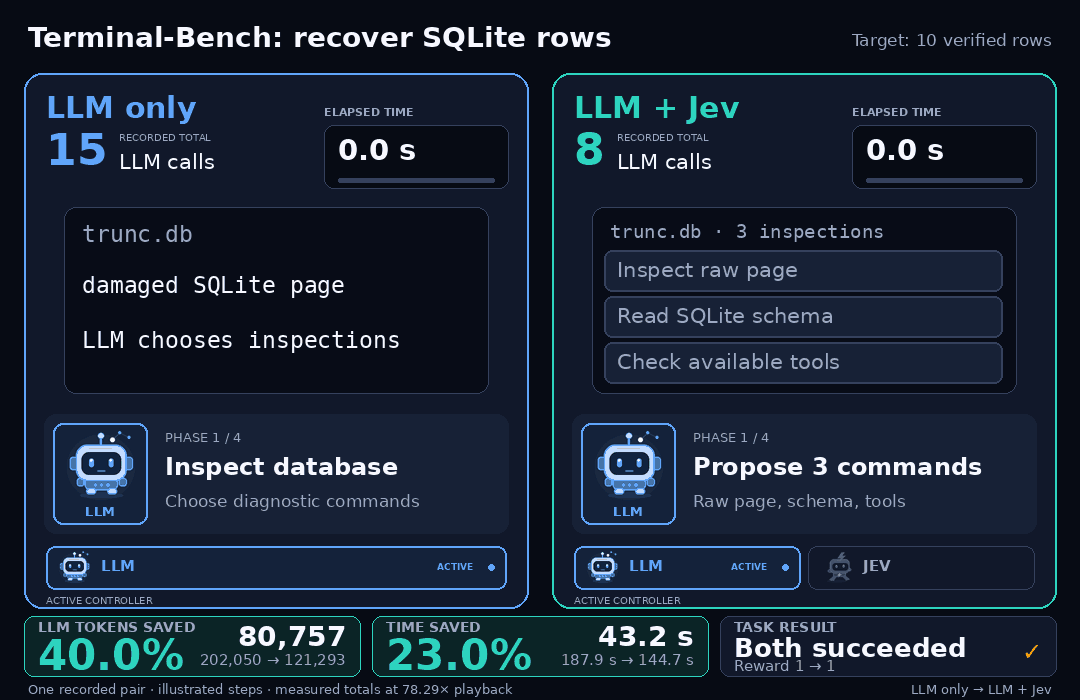Image resolution: width=1080 pixels, height=700 pixels.
Task: Click the 8 LLM calls count
Action: pos(589,150)
